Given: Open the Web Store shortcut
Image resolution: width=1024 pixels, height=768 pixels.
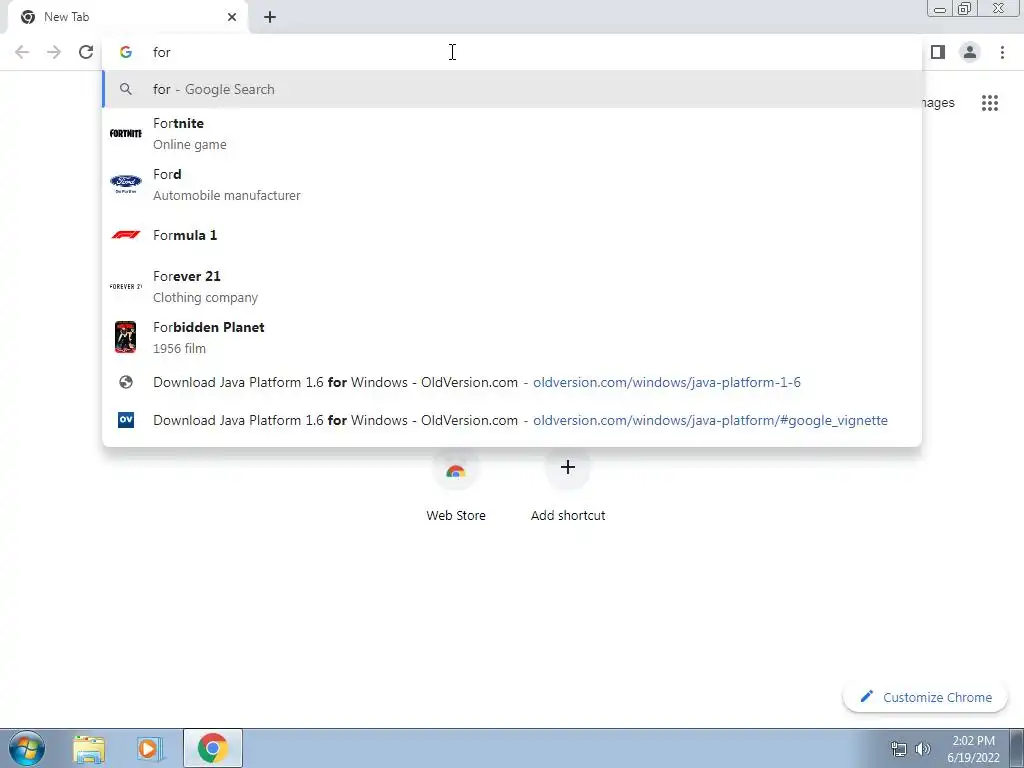Looking at the screenshot, I should click(456, 487).
